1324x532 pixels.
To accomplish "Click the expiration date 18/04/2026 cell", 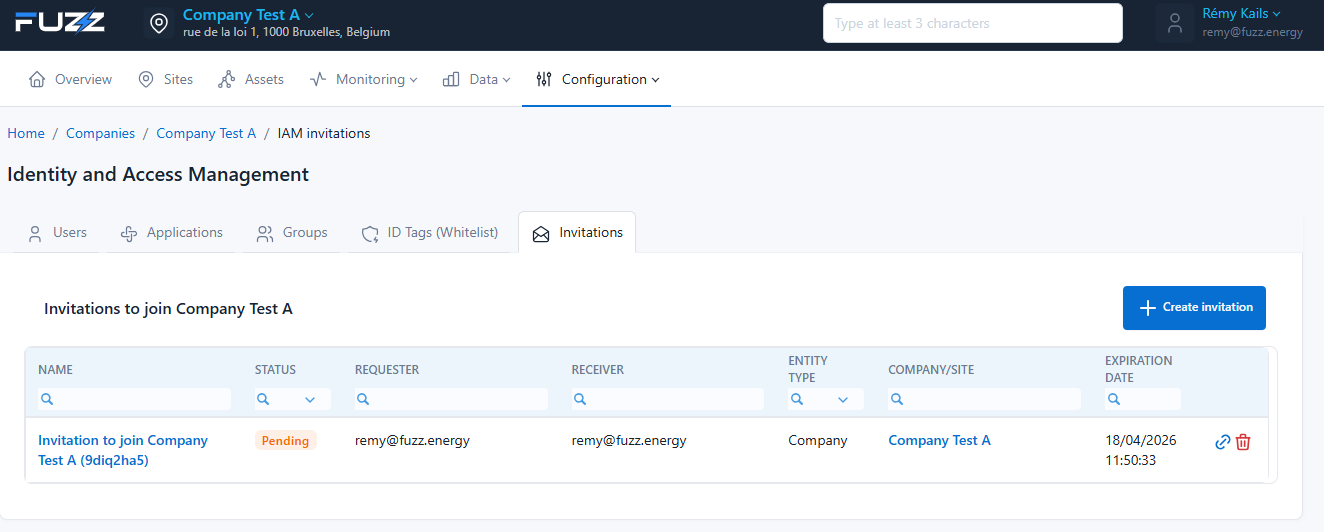I will tap(1141, 450).
